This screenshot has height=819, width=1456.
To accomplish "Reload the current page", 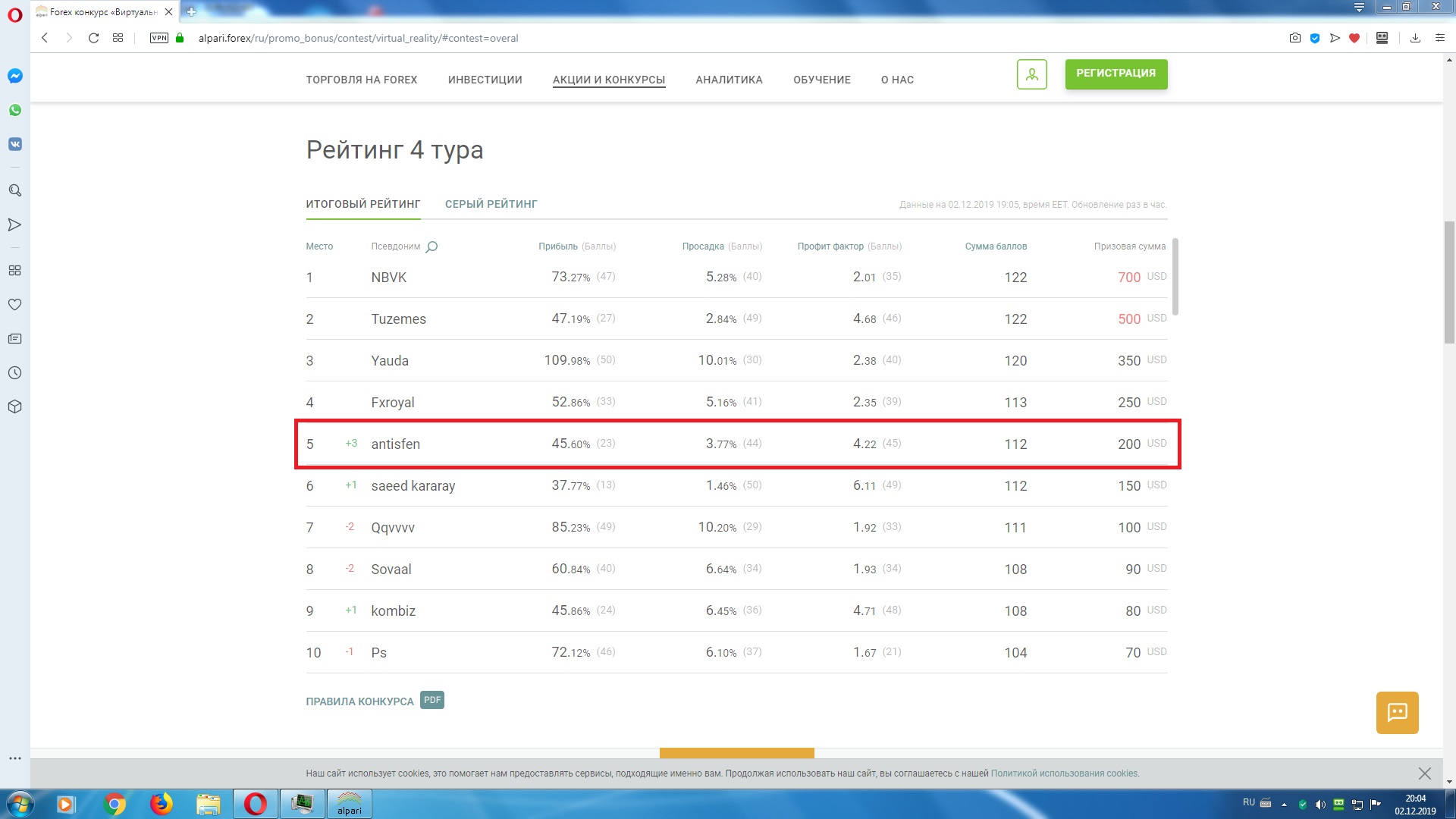I will 93,38.
